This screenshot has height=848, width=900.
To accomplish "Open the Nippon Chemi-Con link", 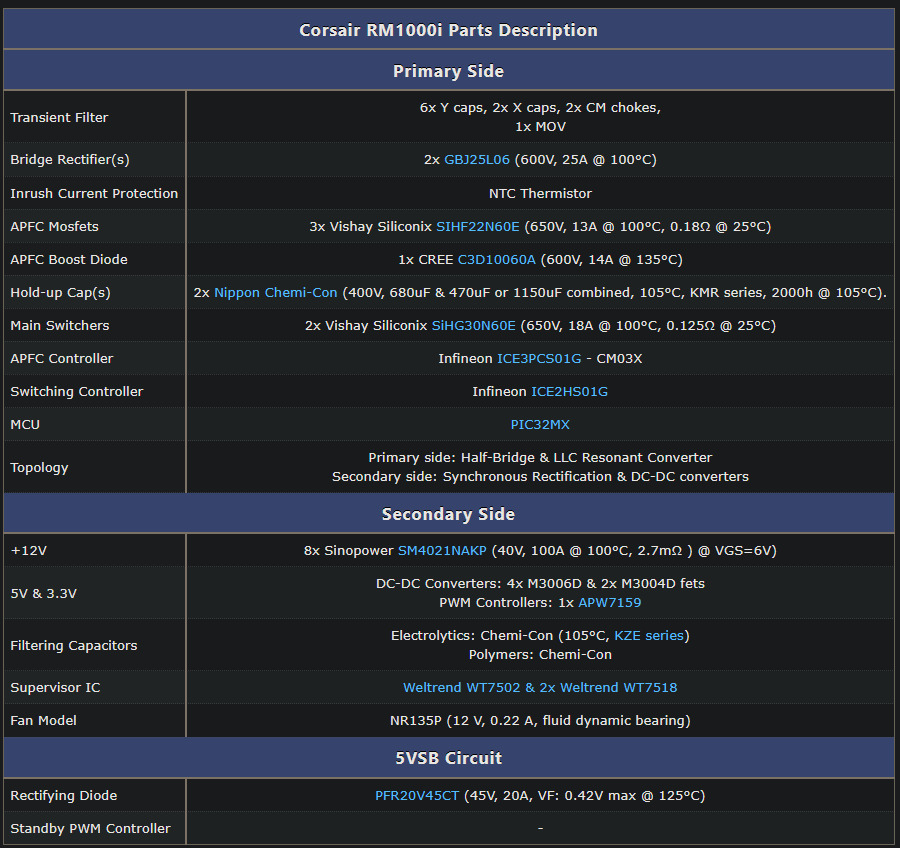I will pos(276,293).
